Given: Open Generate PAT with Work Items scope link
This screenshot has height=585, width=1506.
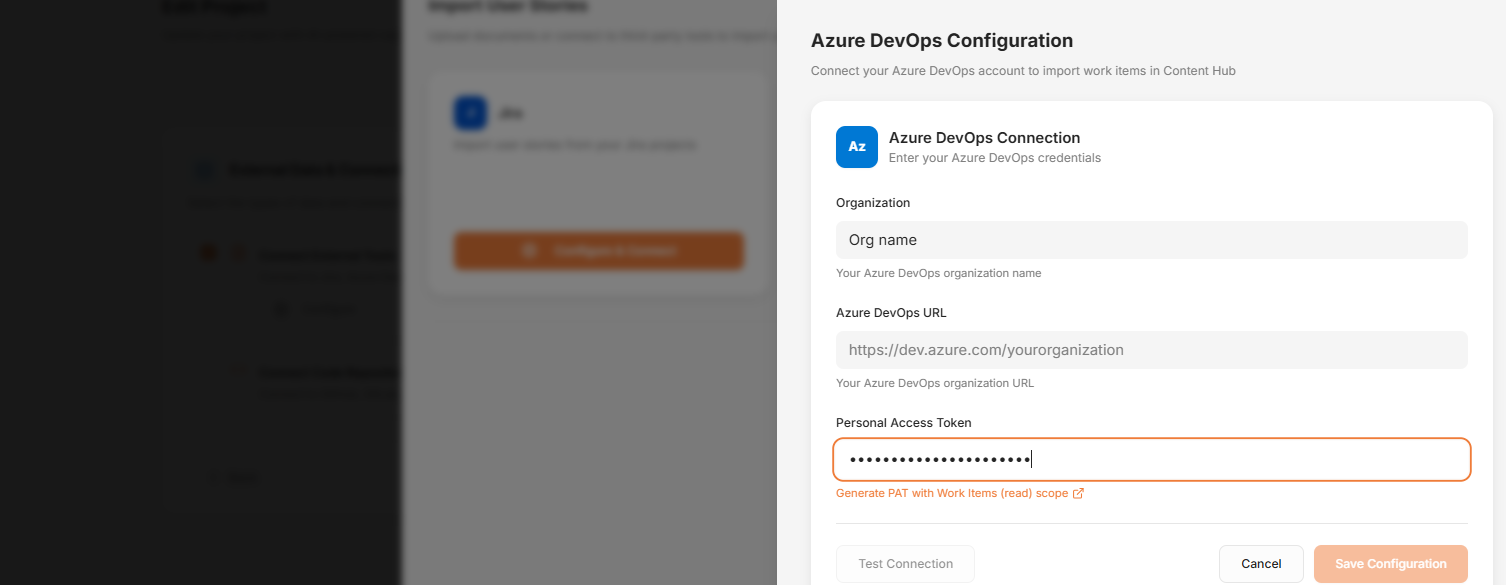Looking at the screenshot, I should pos(951,494).
